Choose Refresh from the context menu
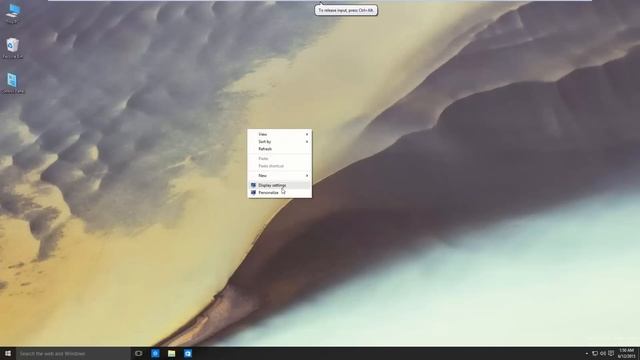This screenshot has width=640, height=360. pyautogui.click(x=280, y=149)
